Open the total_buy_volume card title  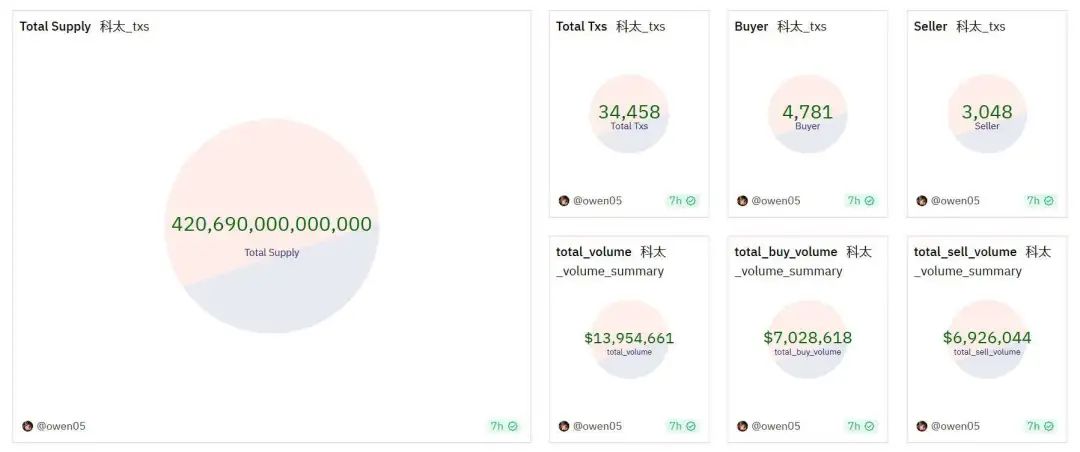[x=786, y=252]
